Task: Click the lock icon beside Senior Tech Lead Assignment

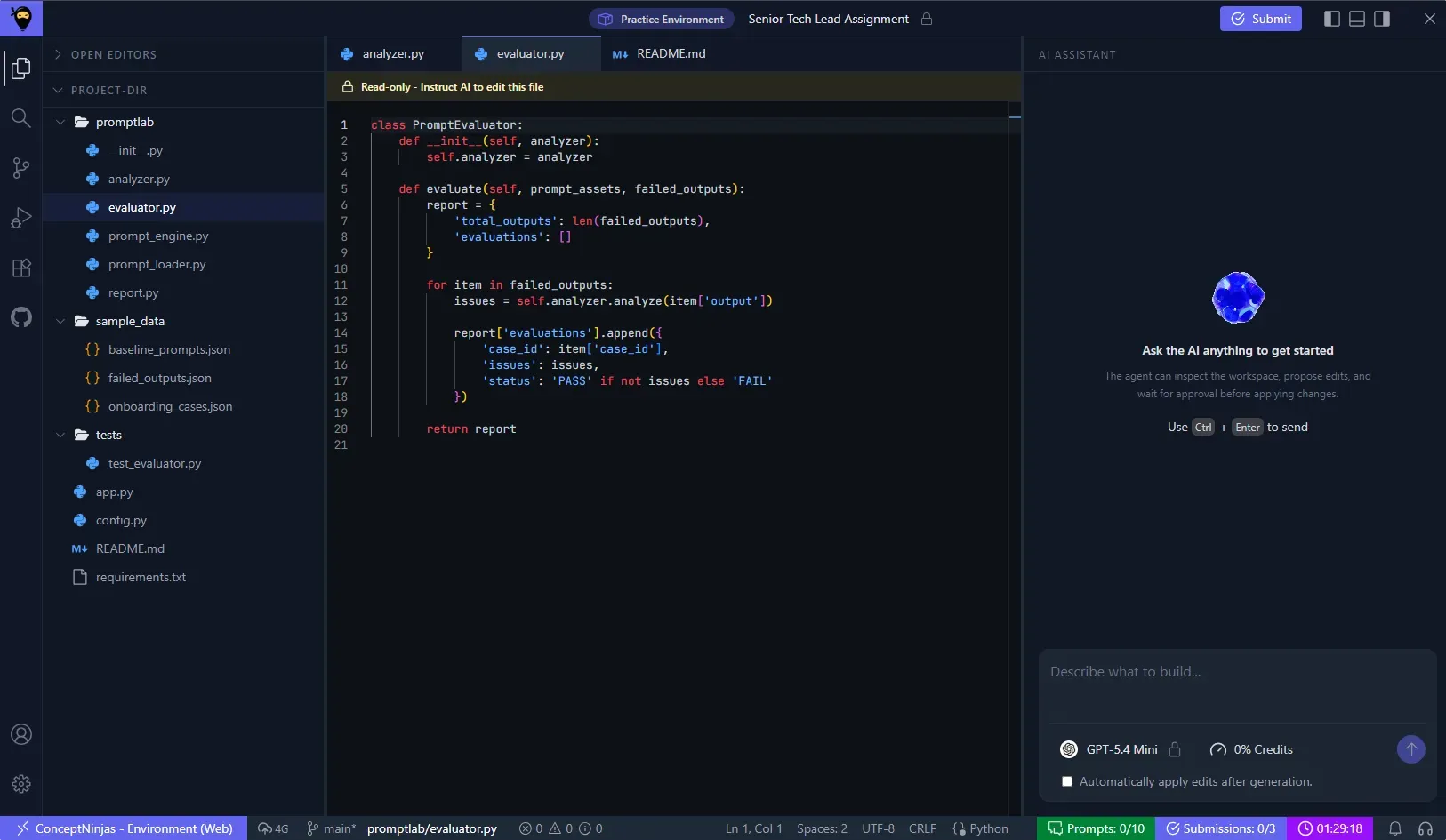Action: coord(927,19)
